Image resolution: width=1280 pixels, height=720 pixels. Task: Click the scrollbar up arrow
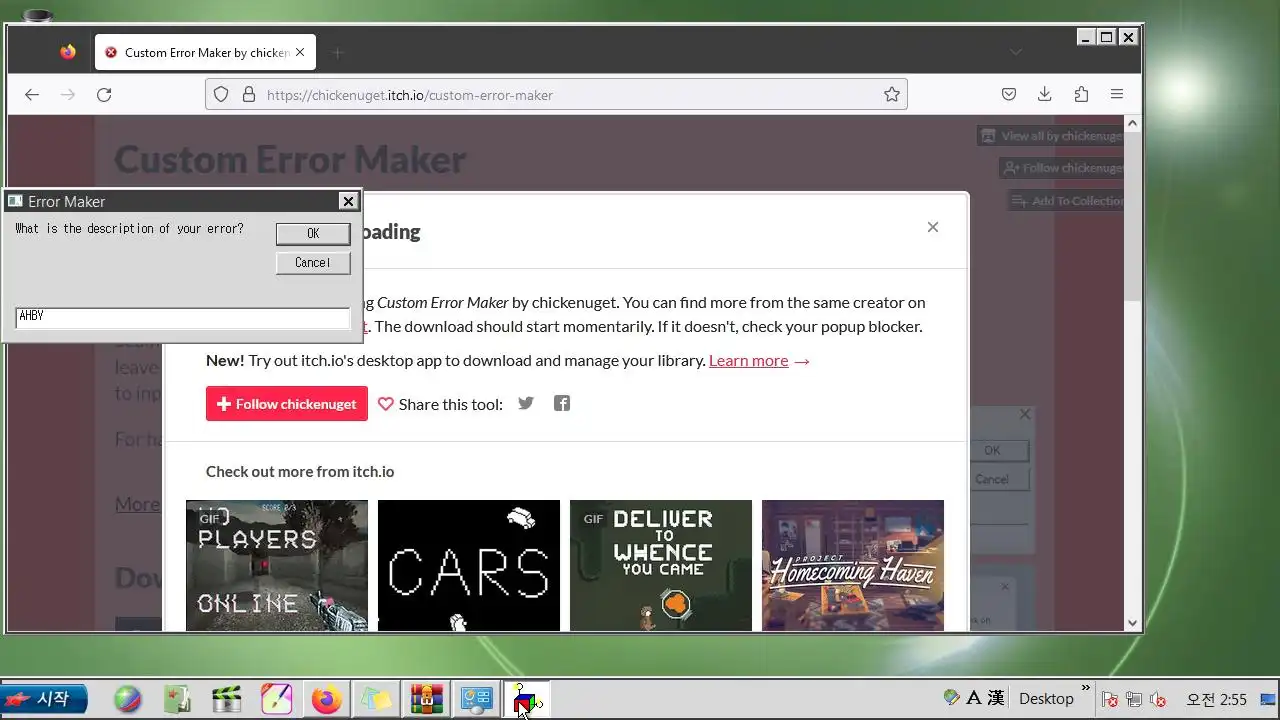point(1132,124)
